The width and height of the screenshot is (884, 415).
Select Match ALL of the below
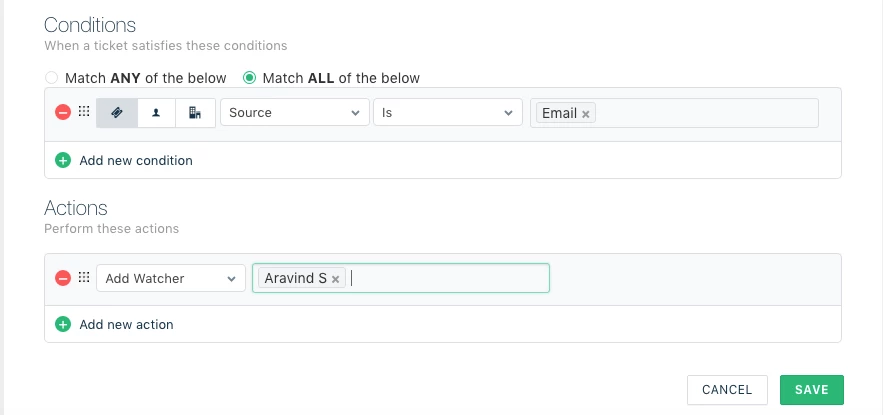coord(250,77)
